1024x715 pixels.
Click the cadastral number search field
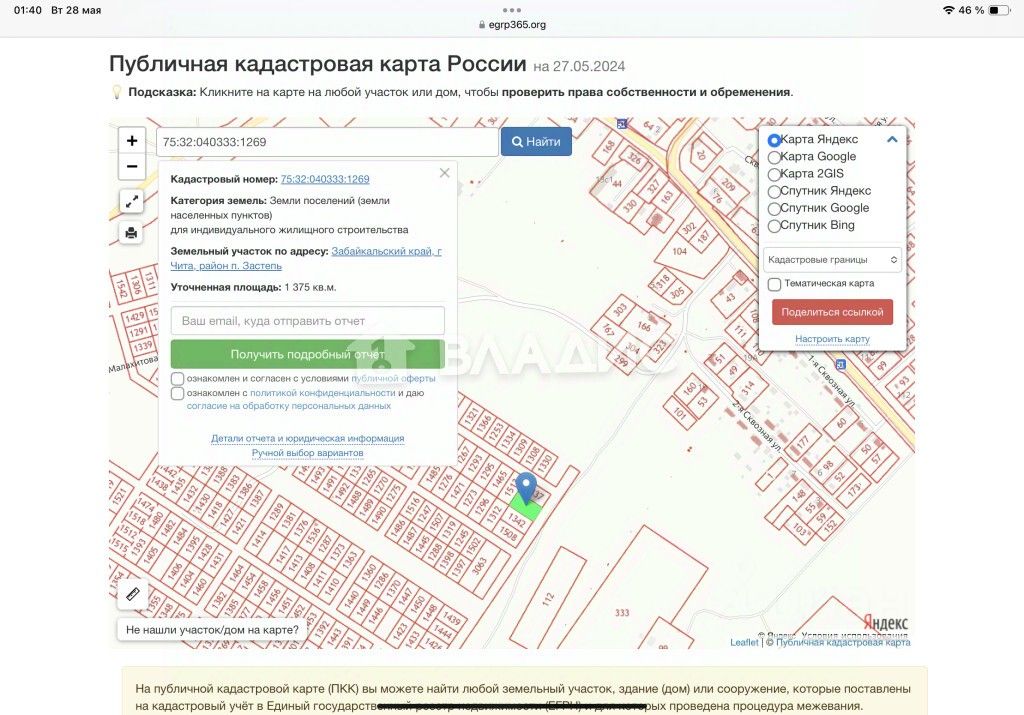pyautogui.click(x=327, y=142)
